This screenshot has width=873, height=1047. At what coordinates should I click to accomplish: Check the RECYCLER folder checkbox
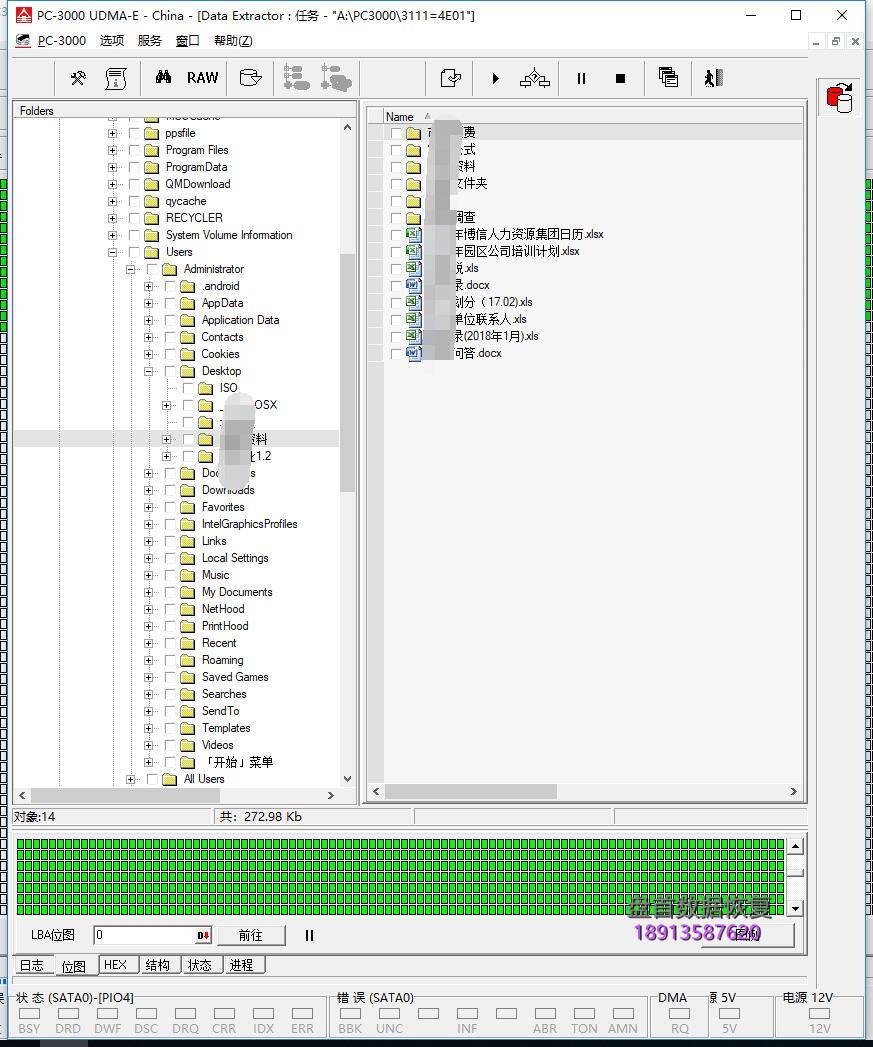point(134,218)
